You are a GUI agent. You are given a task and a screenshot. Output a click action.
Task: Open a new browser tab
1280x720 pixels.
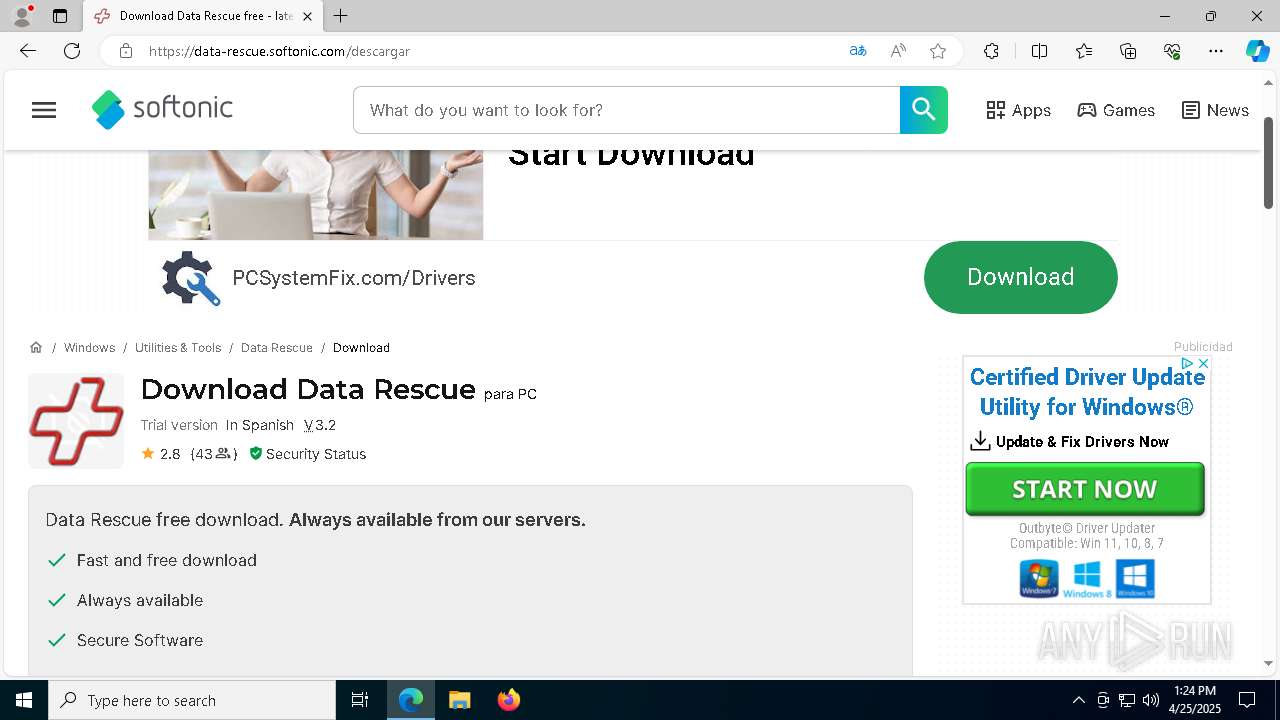[341, 16]
